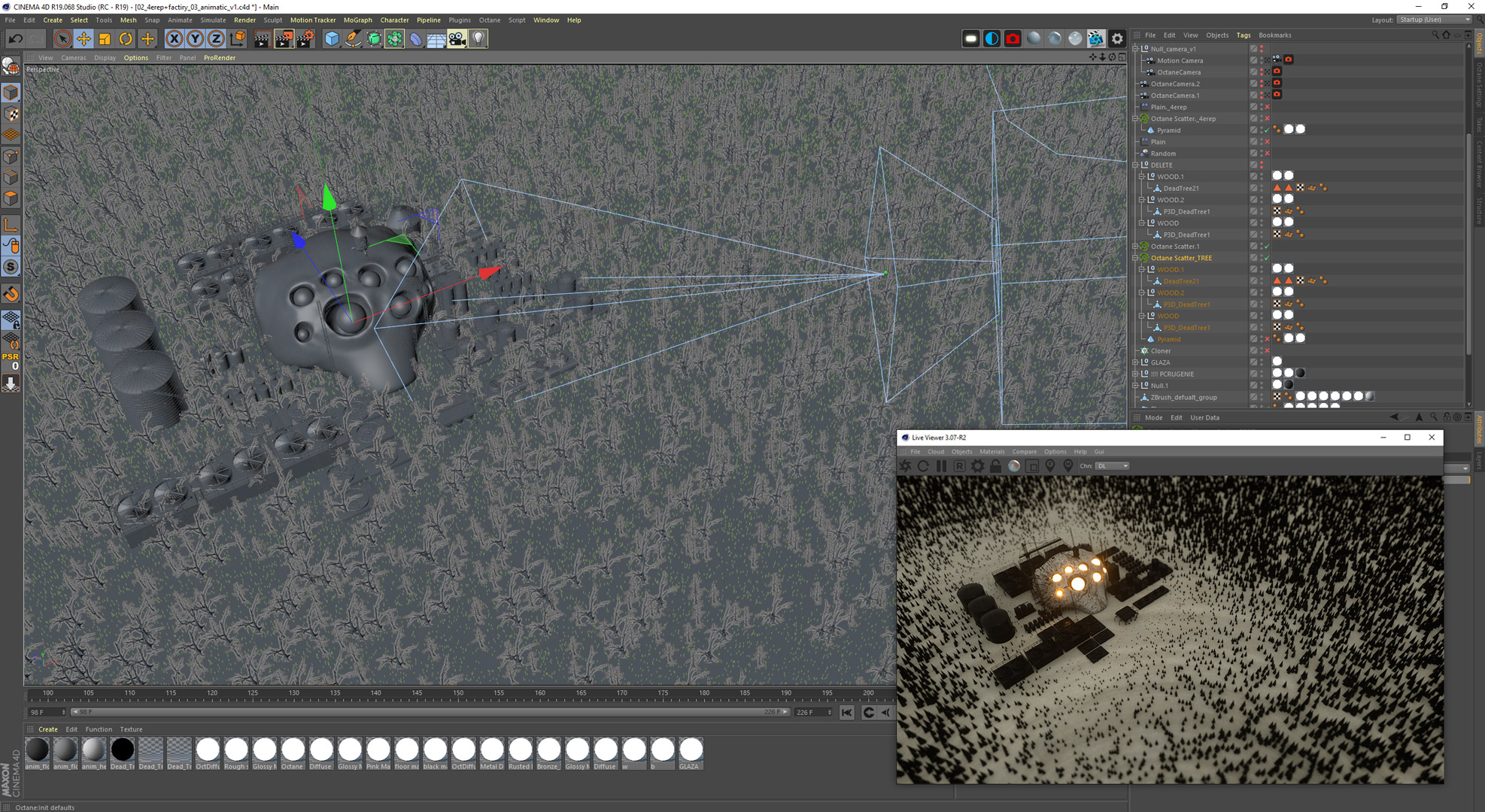Pause rendering in the Live Viewer
Viewport: 1485px width, 812px height.
tap(941, 466)
